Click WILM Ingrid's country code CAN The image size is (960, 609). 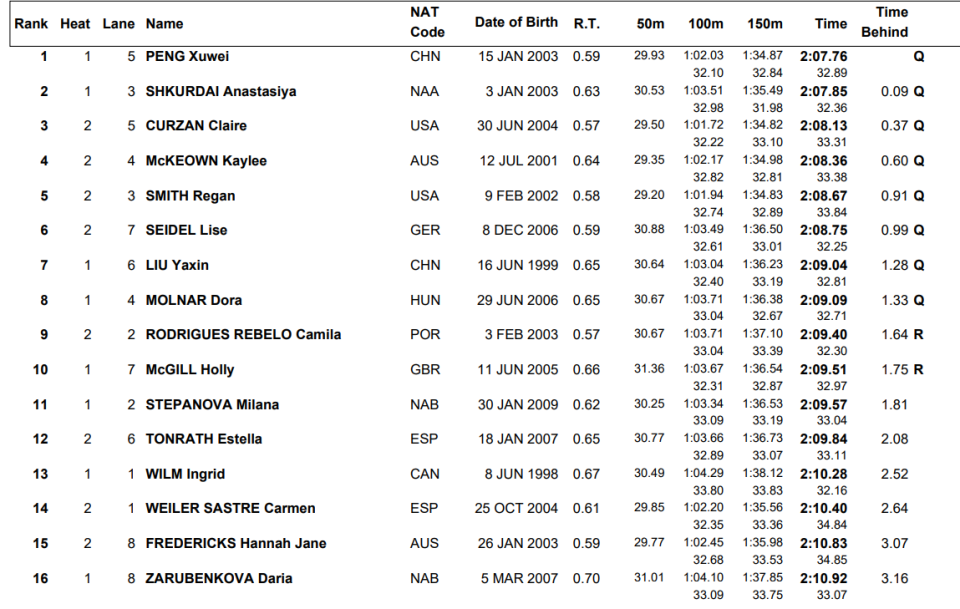pos(425,474)
